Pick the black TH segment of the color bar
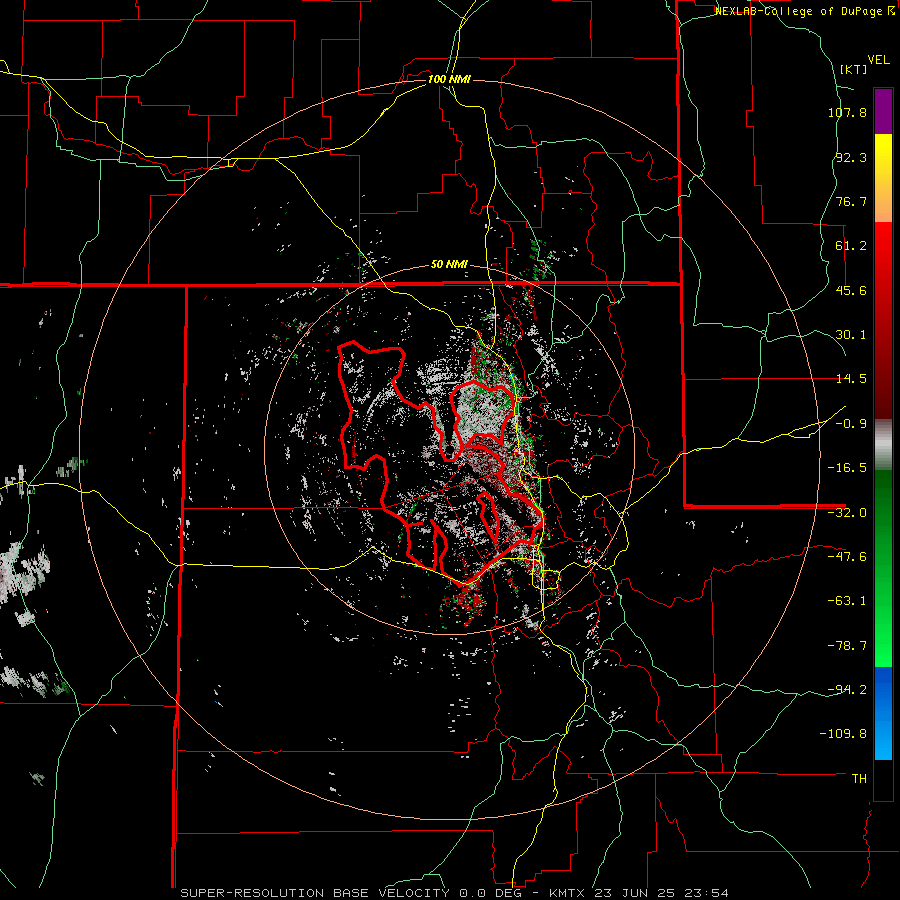Image resolution: width=900 pixels, height=900 pixels. click(x=883, y=779)
